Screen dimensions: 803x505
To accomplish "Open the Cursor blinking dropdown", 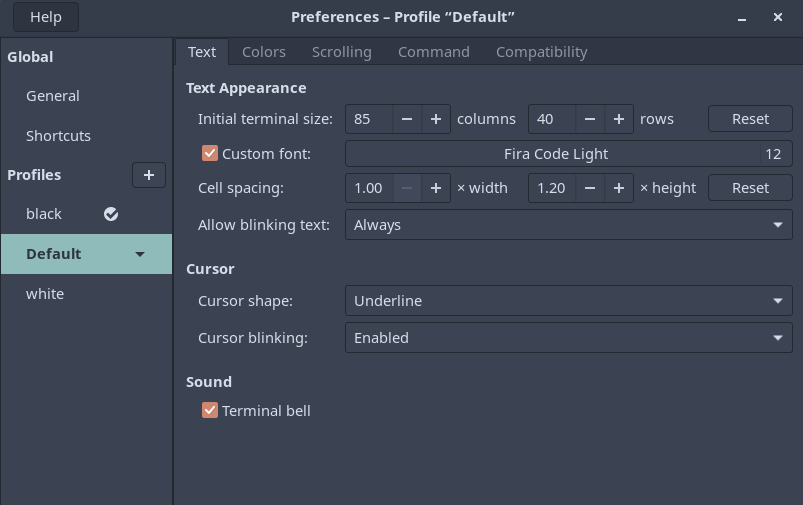I will (569, 338).
